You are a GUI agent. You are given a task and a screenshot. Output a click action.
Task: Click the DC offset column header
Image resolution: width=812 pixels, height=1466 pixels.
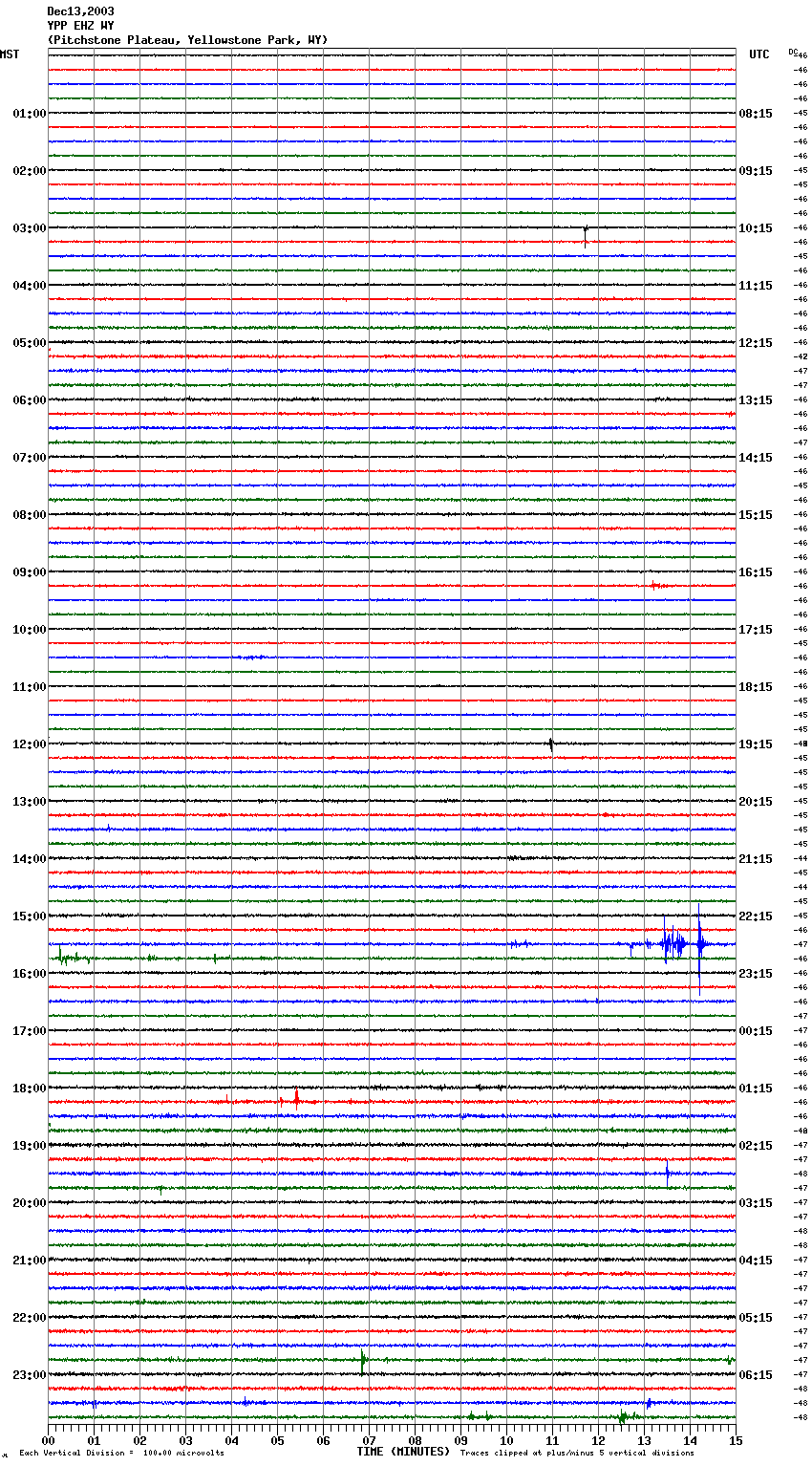tap(793, 52)
